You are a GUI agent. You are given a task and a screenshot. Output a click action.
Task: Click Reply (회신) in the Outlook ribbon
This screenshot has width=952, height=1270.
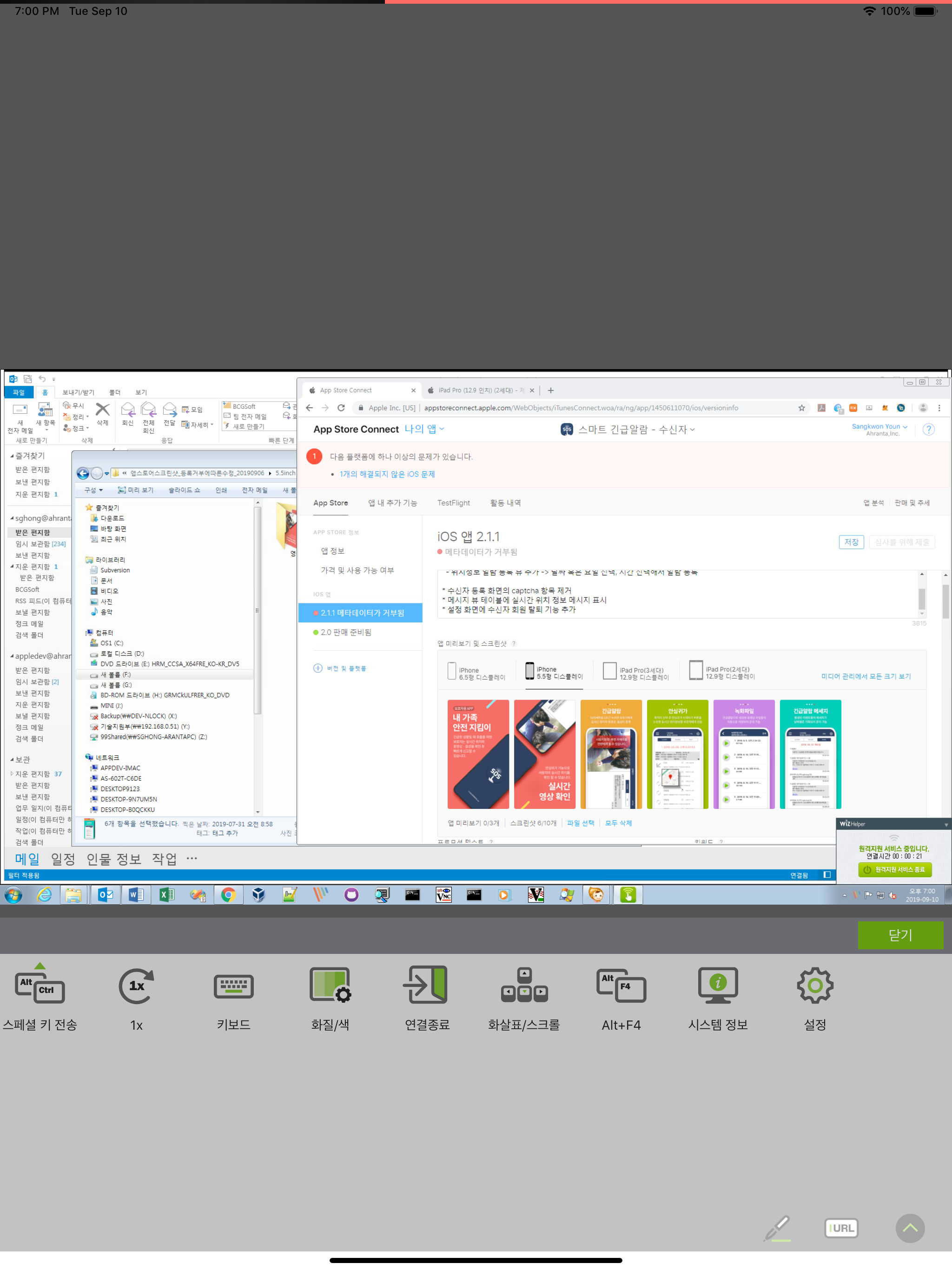127,414
